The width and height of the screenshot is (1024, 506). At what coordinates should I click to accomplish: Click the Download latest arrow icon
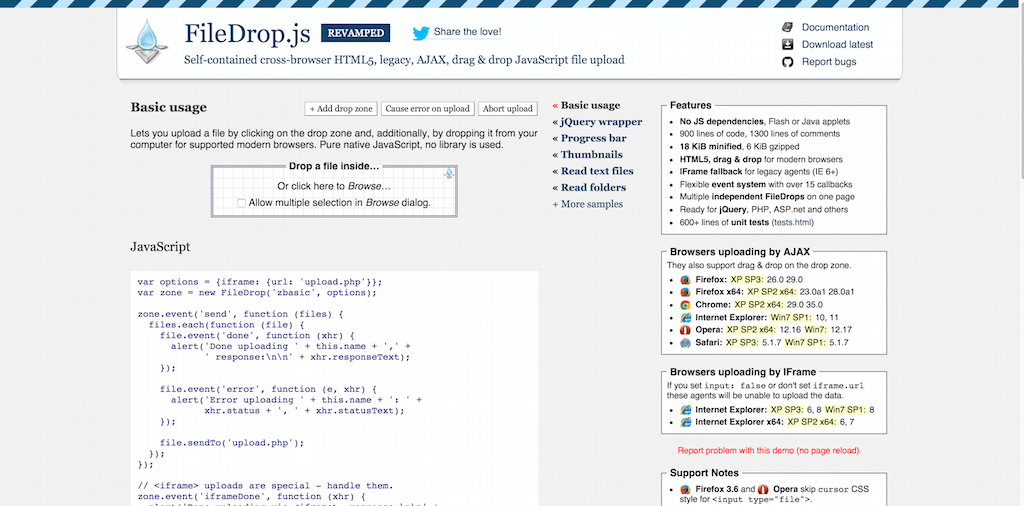point(788,44)
